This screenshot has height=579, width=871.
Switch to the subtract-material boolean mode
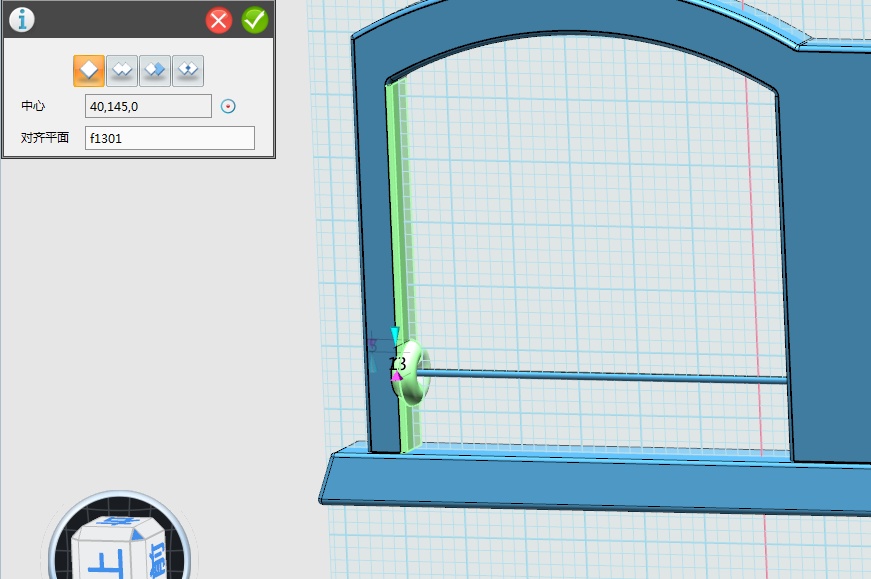pos(155,70)
